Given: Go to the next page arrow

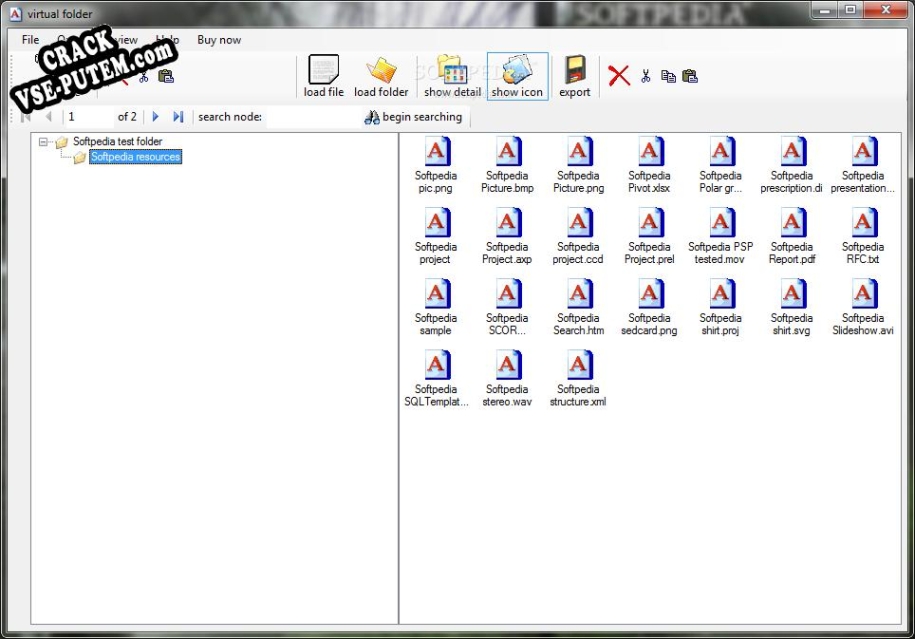Looking at the screenshot, I should (155, 117).
